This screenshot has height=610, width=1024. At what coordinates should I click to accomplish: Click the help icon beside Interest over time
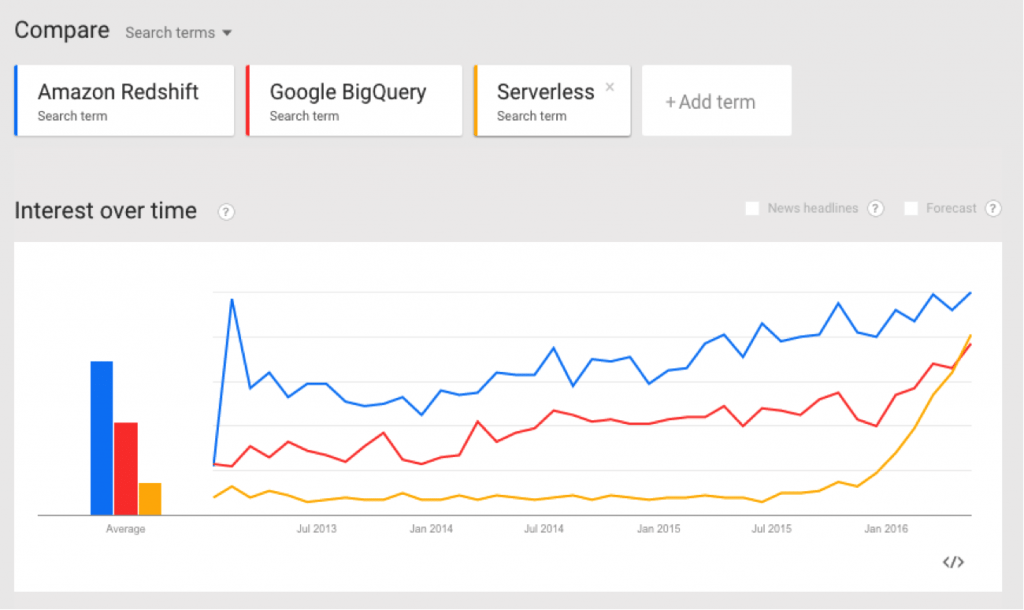click(x=226, y=212)
